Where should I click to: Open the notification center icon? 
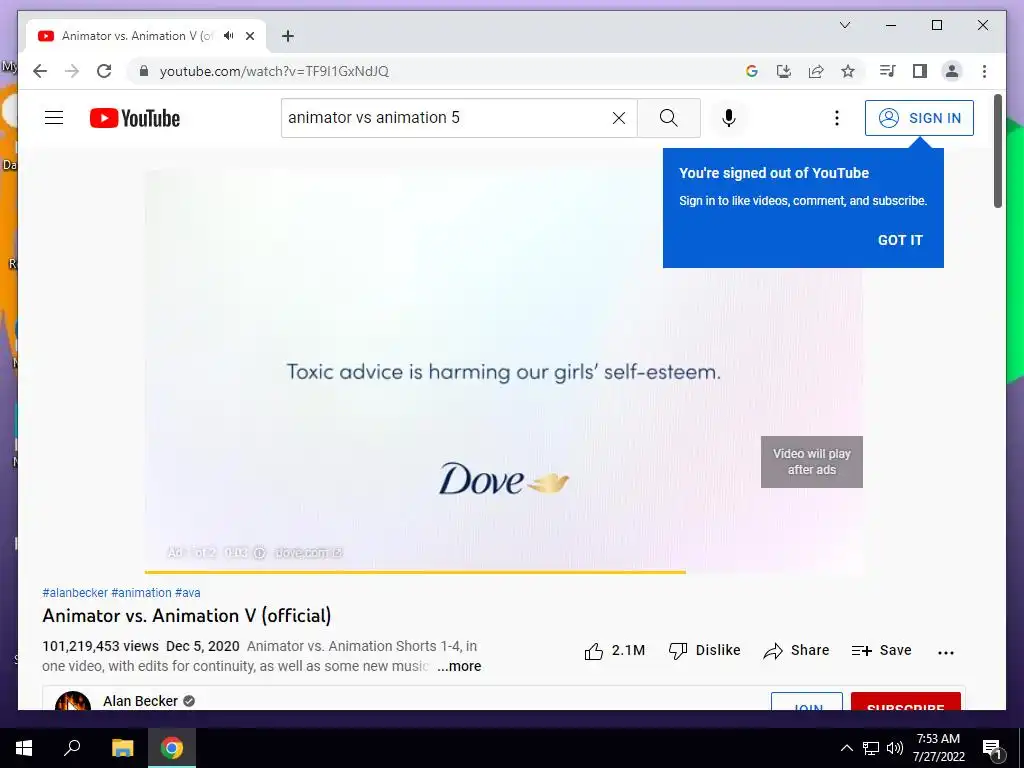click(x=992, y=748)
